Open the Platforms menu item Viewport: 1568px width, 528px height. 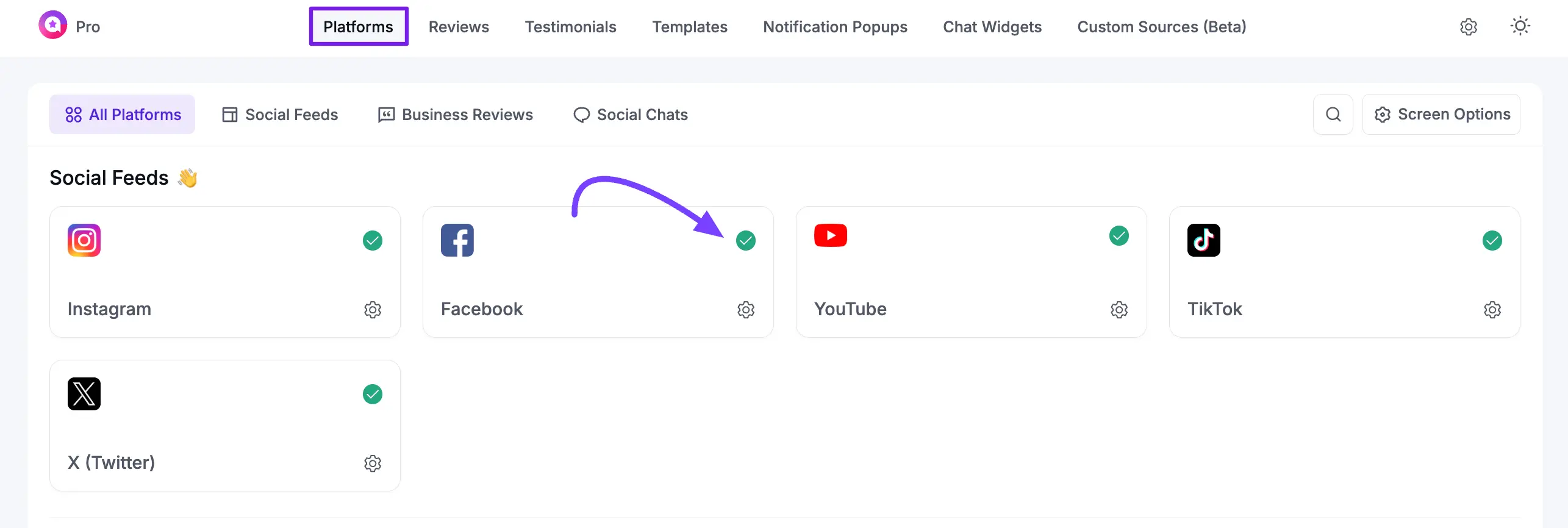pos(358,27)
